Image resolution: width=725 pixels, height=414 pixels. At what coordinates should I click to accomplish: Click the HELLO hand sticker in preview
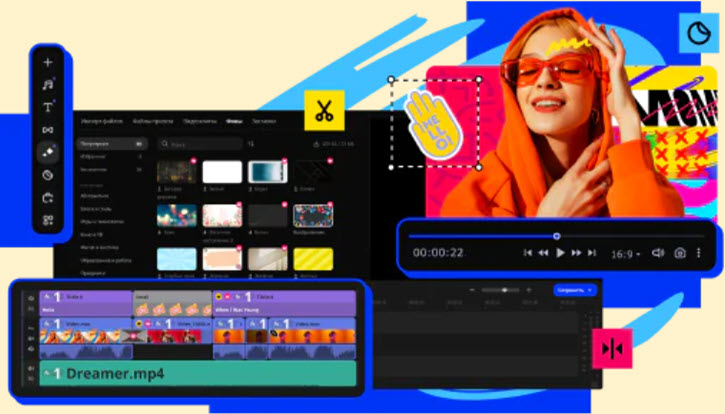tap(433, 124)
